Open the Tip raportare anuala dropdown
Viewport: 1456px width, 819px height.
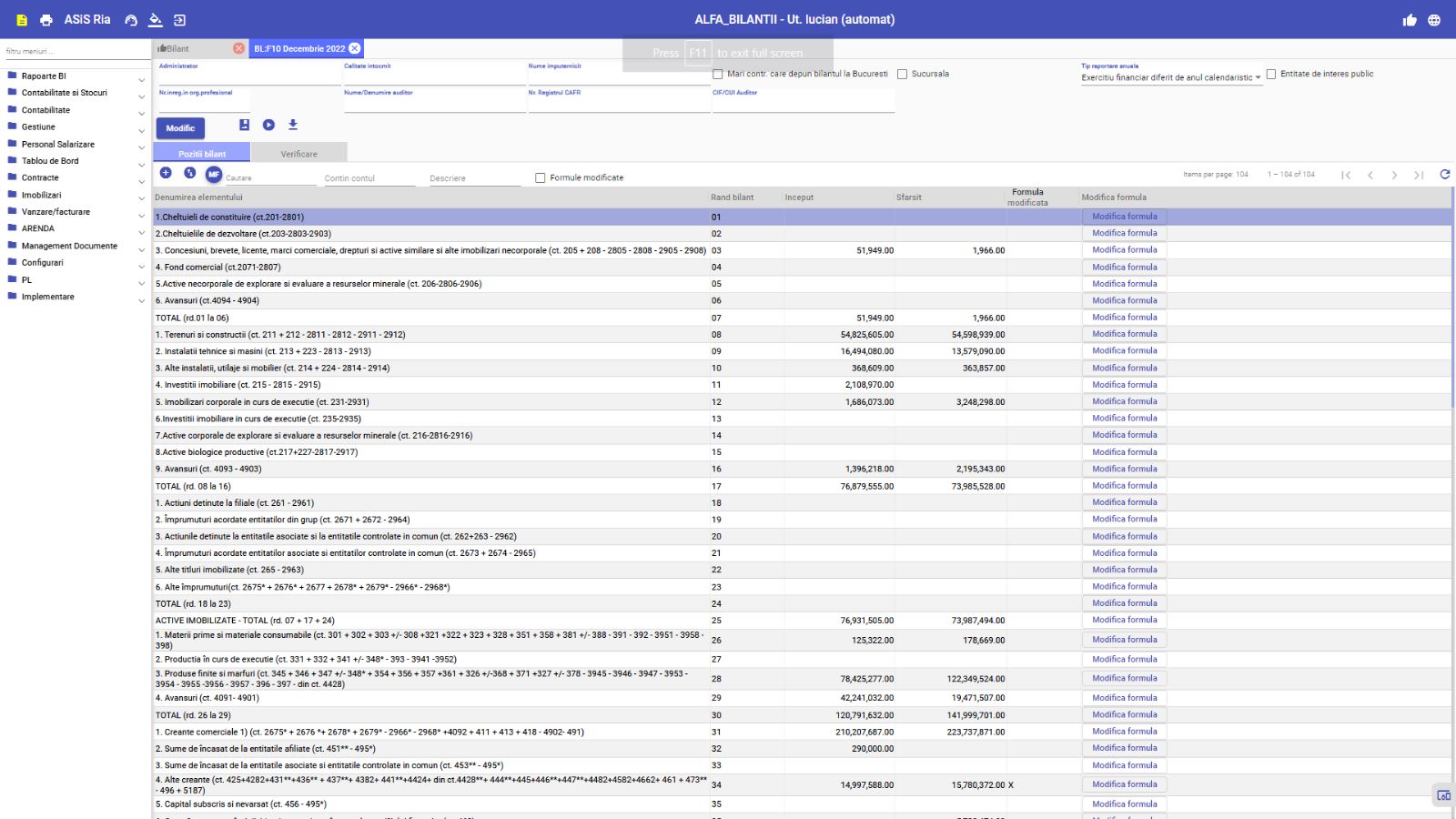pyautogui.click(x=1171, y=77)
